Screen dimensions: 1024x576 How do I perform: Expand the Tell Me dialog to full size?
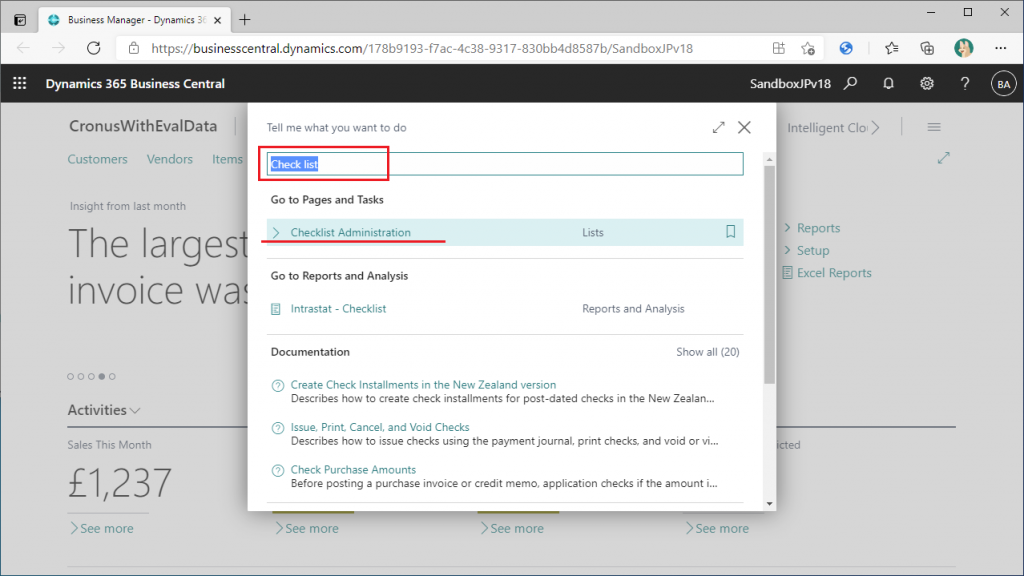coord(718,127)
